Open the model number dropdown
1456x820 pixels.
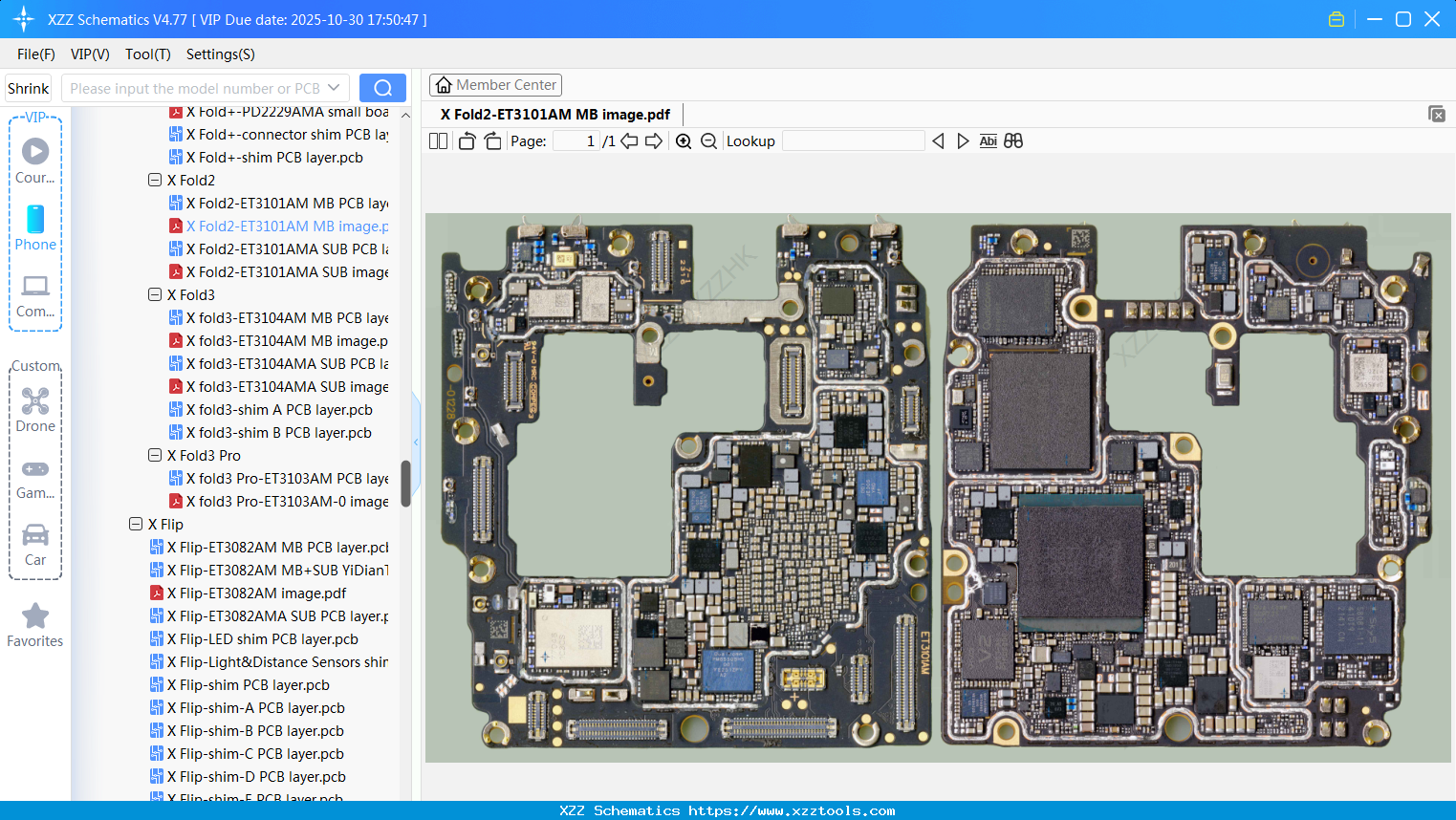334,87
